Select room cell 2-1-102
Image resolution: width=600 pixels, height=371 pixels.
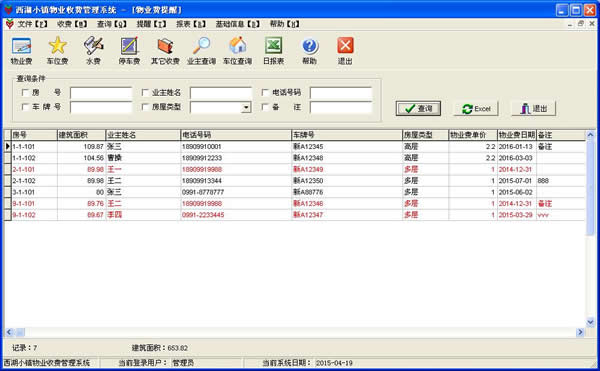(x=34, y=181)
